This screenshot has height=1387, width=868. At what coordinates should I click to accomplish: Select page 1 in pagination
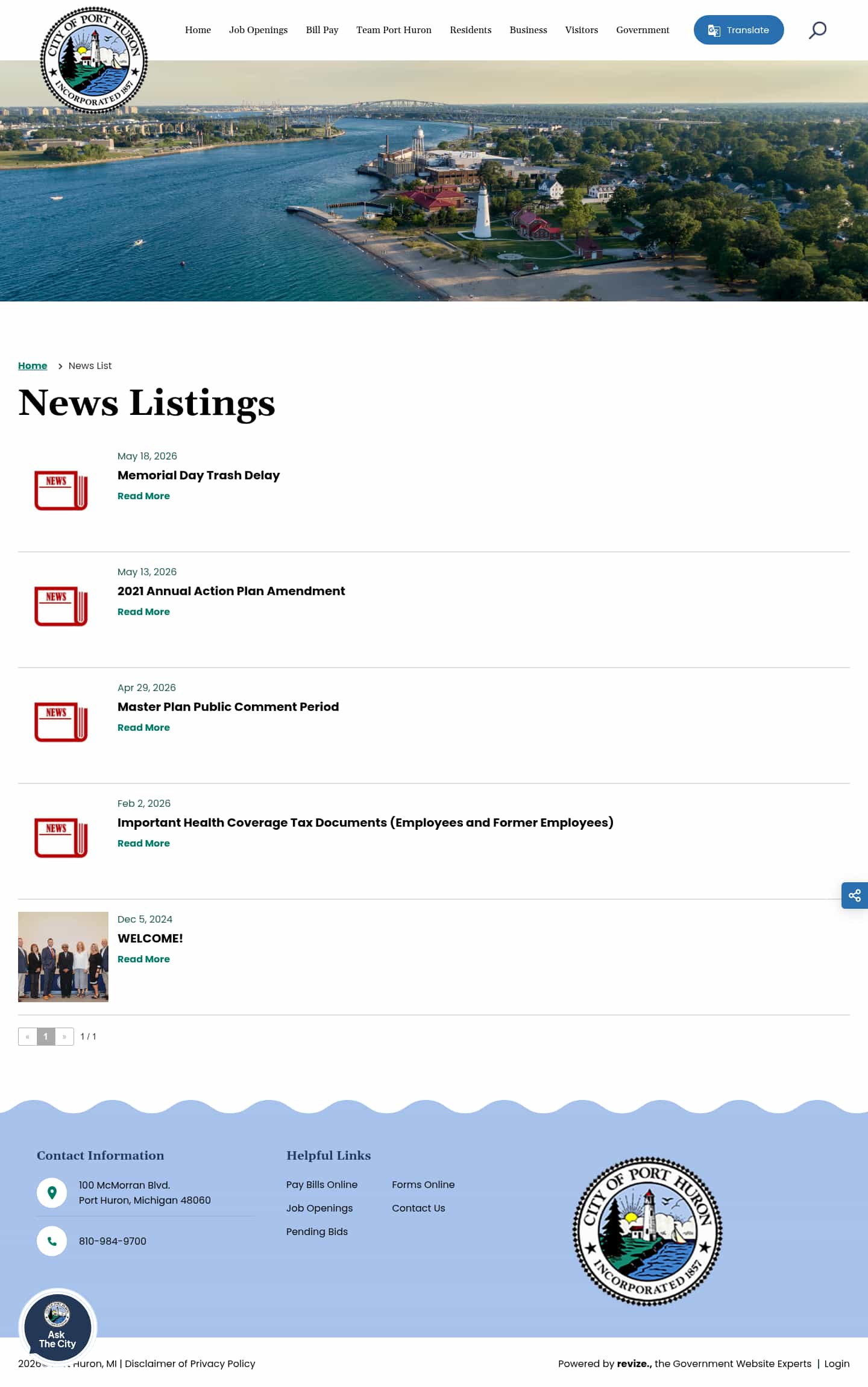(x=46, y=1037)
